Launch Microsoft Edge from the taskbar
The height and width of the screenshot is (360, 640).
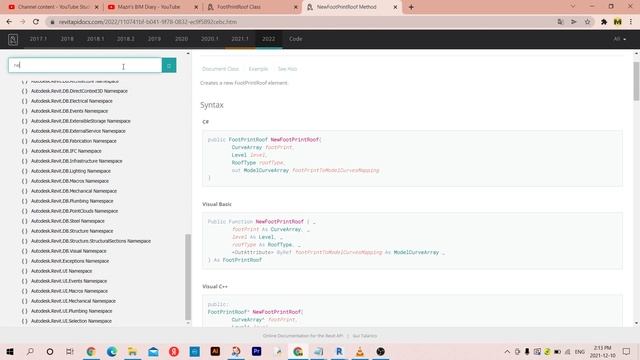pos(111,351)
